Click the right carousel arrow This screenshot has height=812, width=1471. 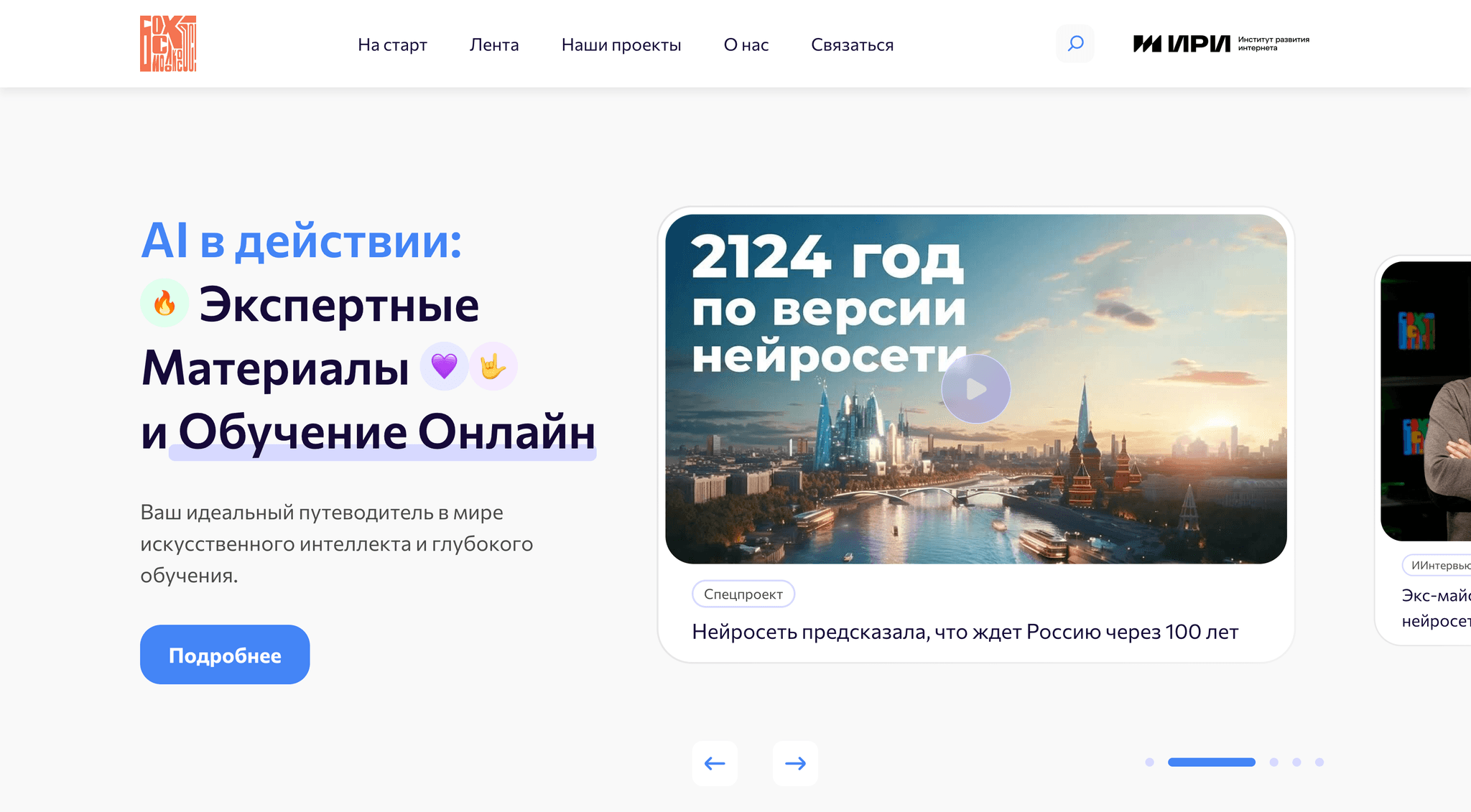point(795,763)
